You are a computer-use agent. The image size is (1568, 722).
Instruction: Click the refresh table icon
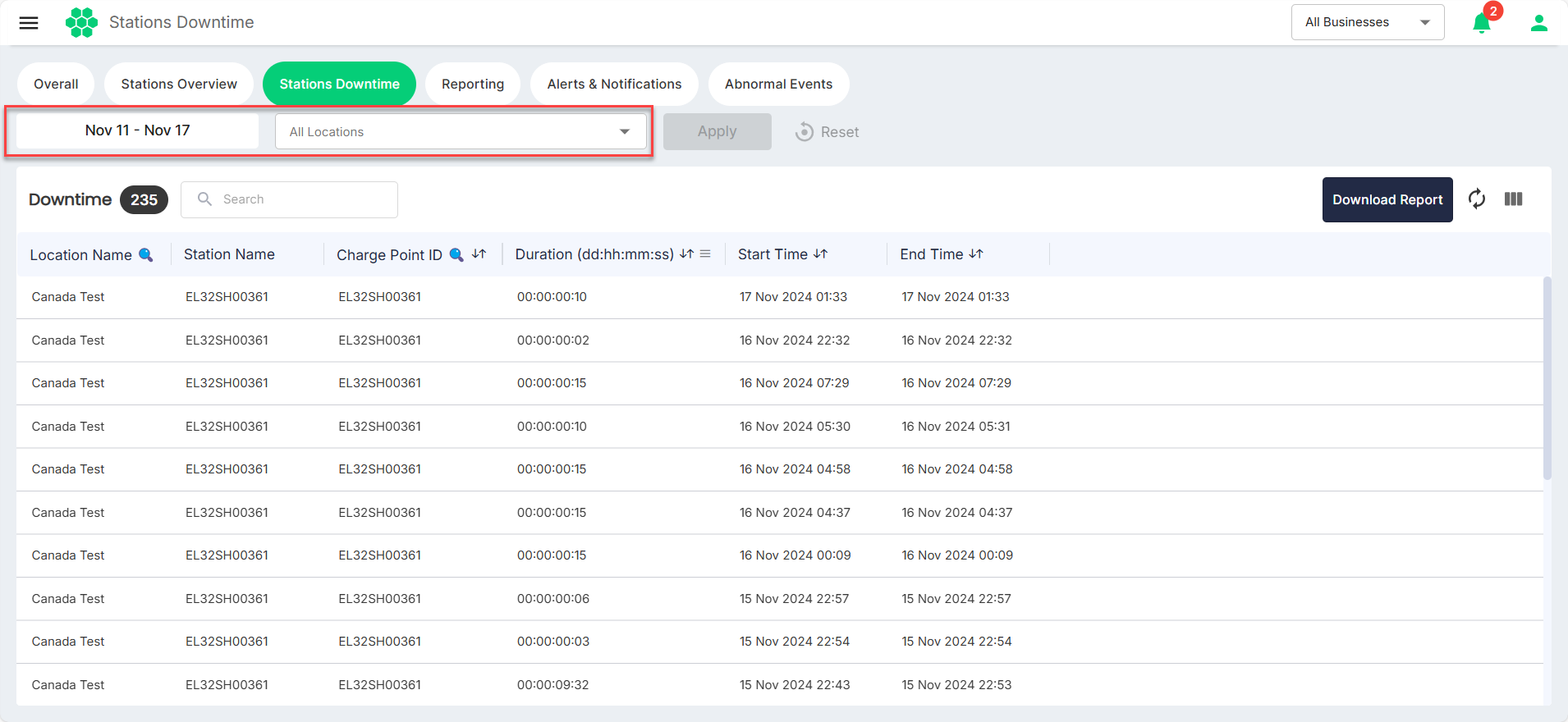click(x=1477, y=199)
